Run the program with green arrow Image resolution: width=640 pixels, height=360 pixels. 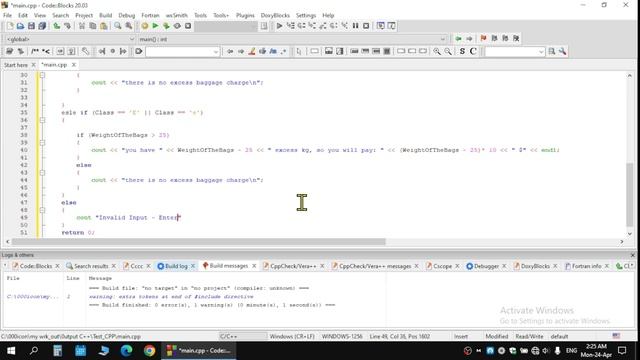point(155,26)
